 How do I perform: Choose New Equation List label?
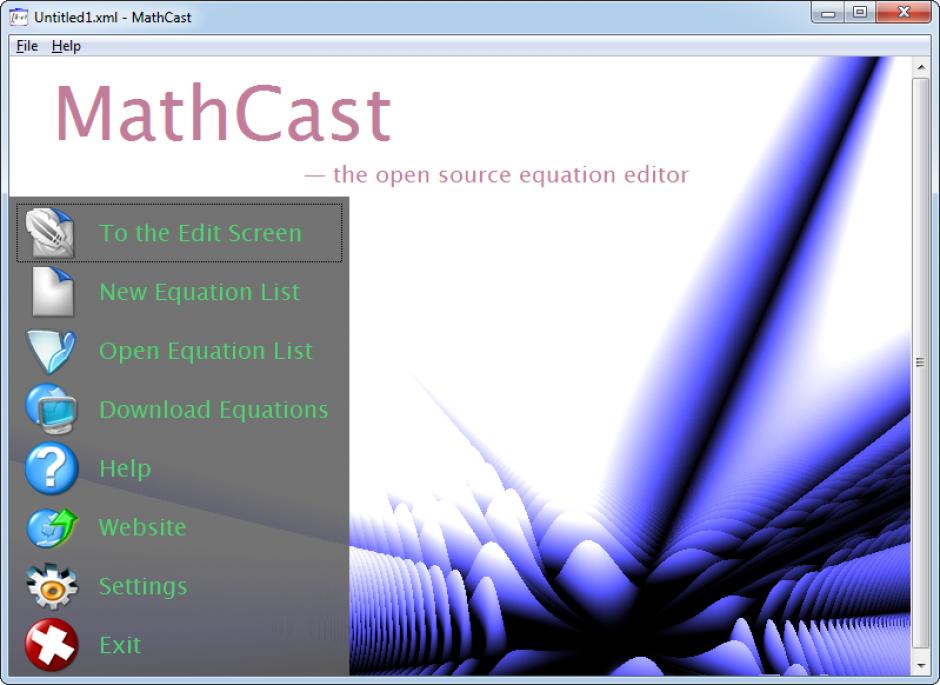tap(199, 292)
